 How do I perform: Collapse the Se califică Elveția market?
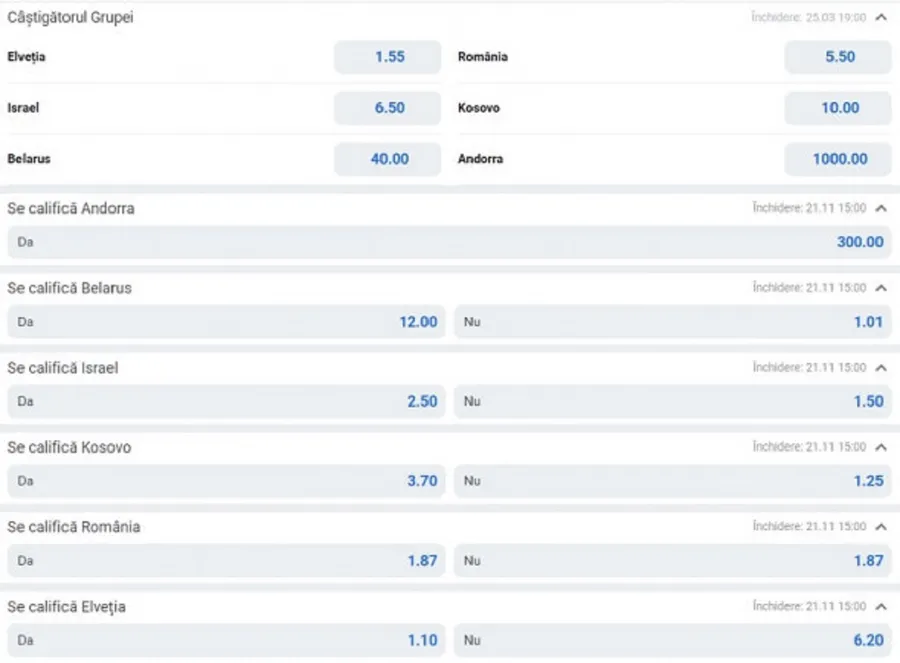[880, 607]
